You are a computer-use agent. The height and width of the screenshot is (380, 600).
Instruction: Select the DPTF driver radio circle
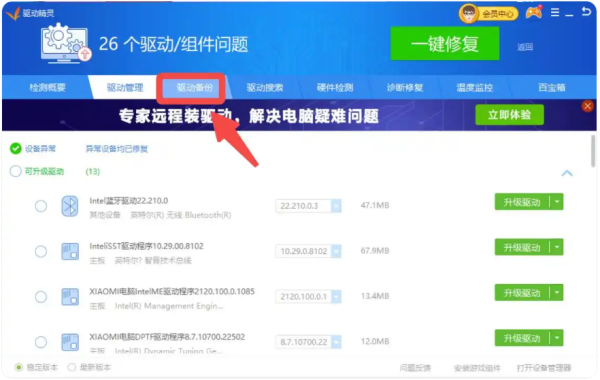pos(41,342)
